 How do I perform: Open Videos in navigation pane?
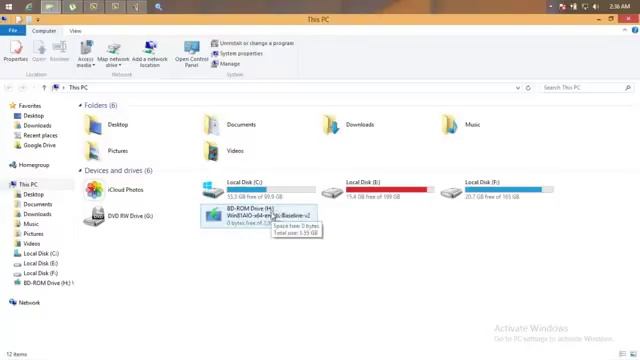(x=31, y=244)
